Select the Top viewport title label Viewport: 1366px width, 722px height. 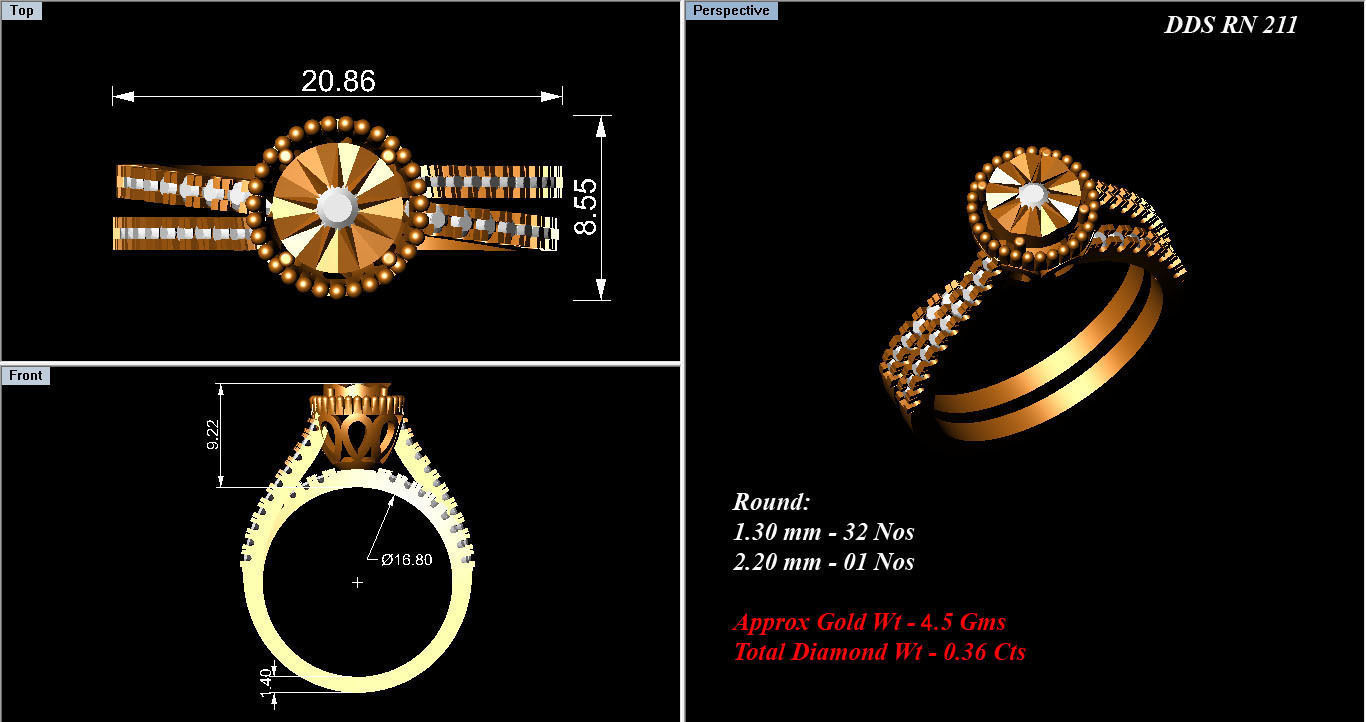pos(22,11)
